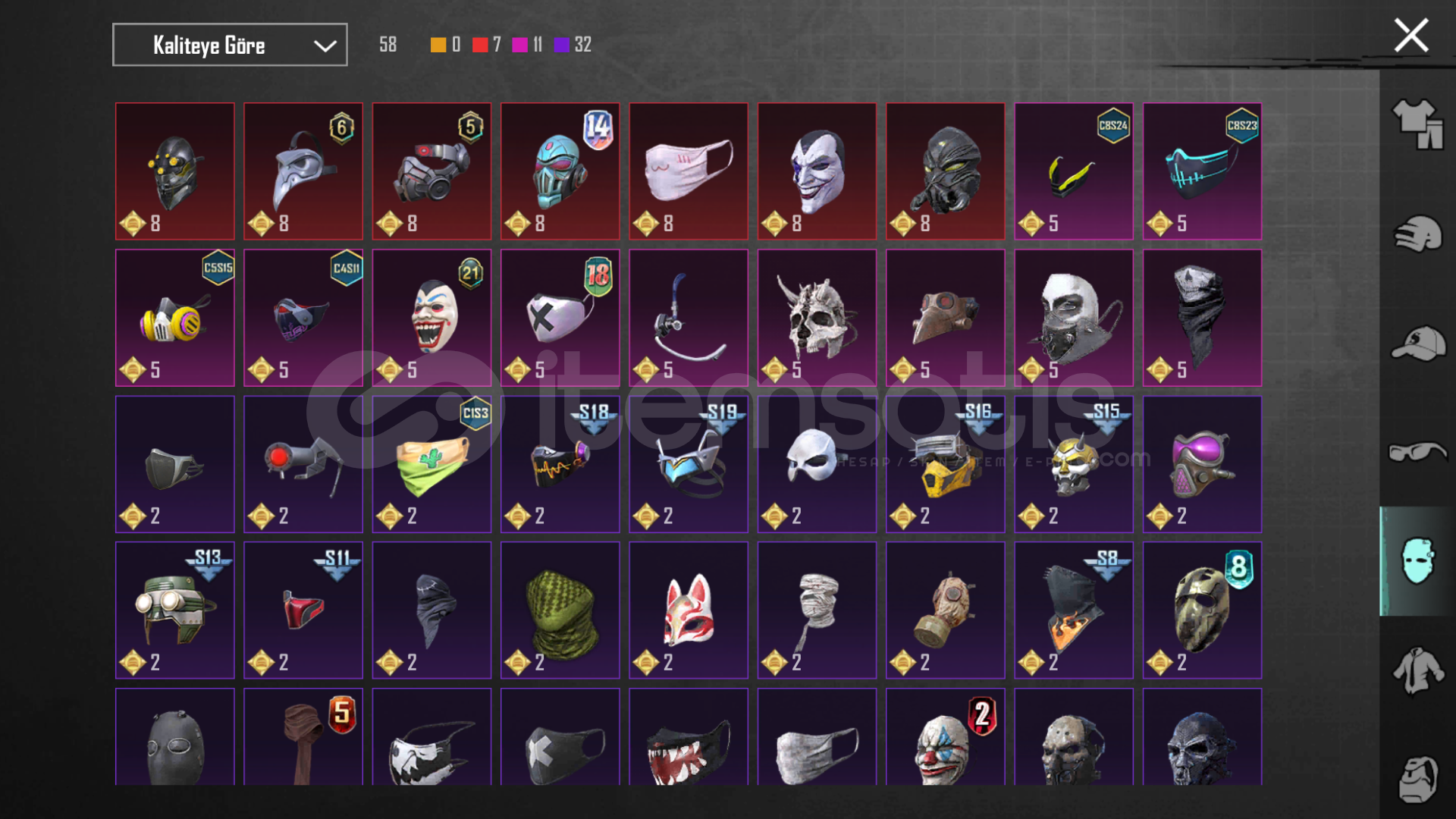Screen dimensions: 1456x819
Task: Open the jacket category icon
Action: click(x=1417, y=670)
